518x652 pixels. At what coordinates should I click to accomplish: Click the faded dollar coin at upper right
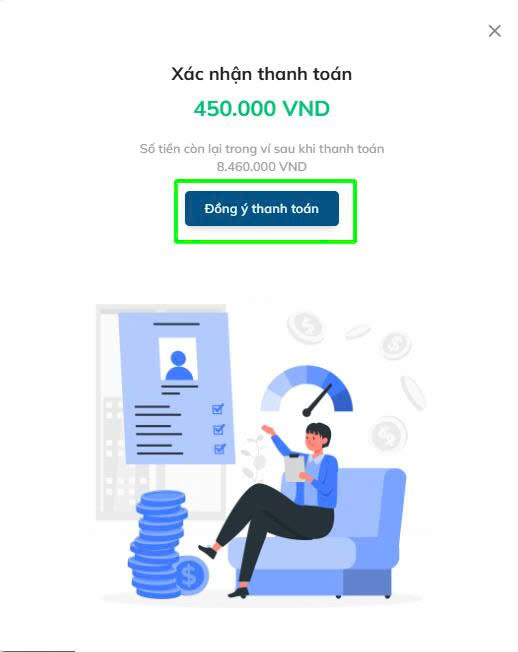point(395,345)
